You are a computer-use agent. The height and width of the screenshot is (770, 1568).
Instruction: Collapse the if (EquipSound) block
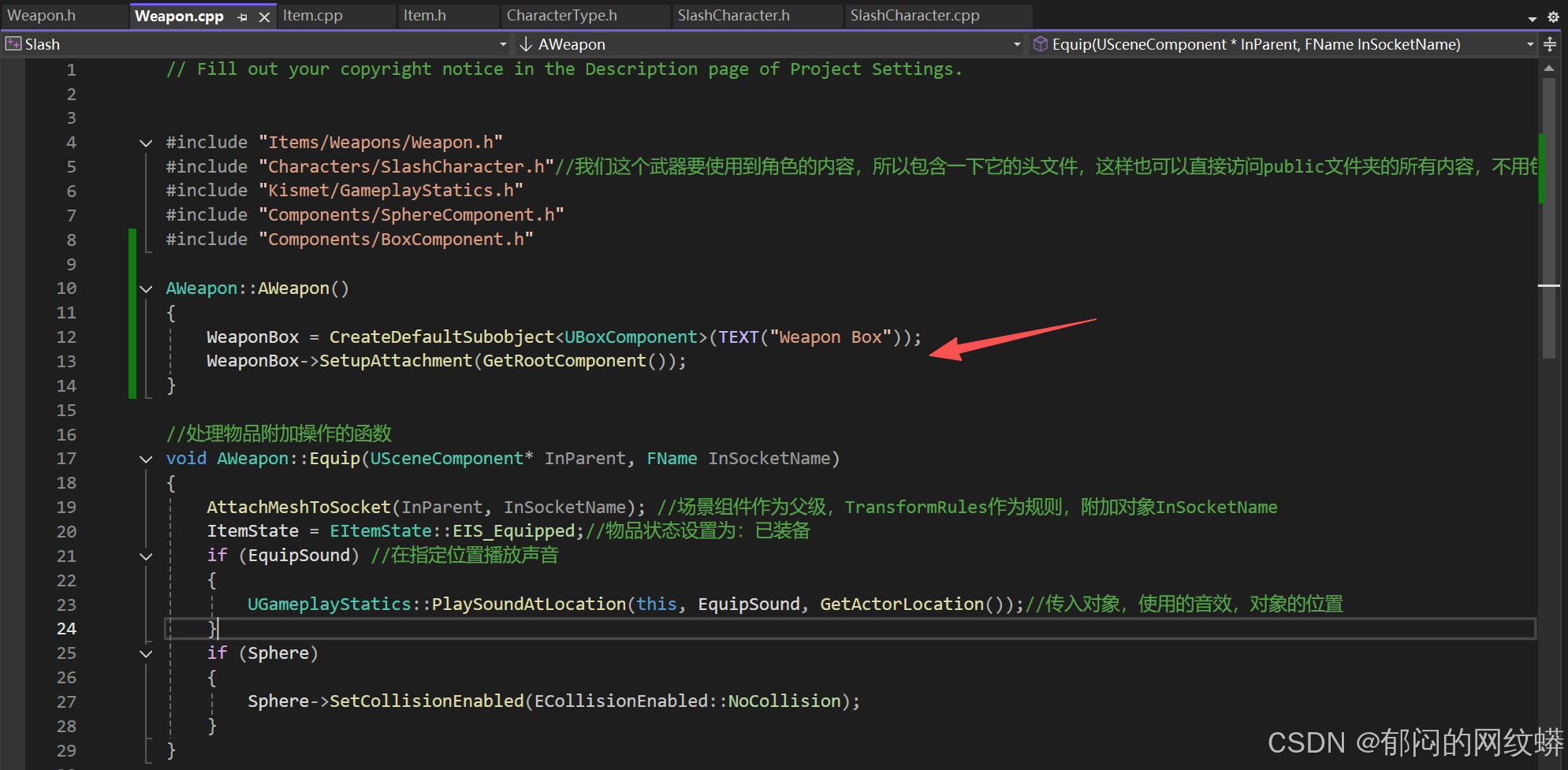coord(146,556)
